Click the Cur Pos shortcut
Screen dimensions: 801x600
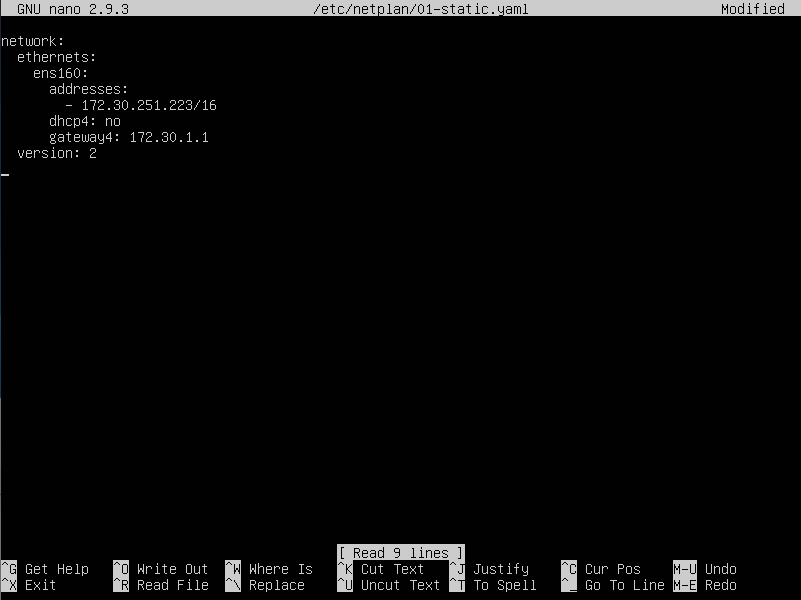[x=612, y=569]
